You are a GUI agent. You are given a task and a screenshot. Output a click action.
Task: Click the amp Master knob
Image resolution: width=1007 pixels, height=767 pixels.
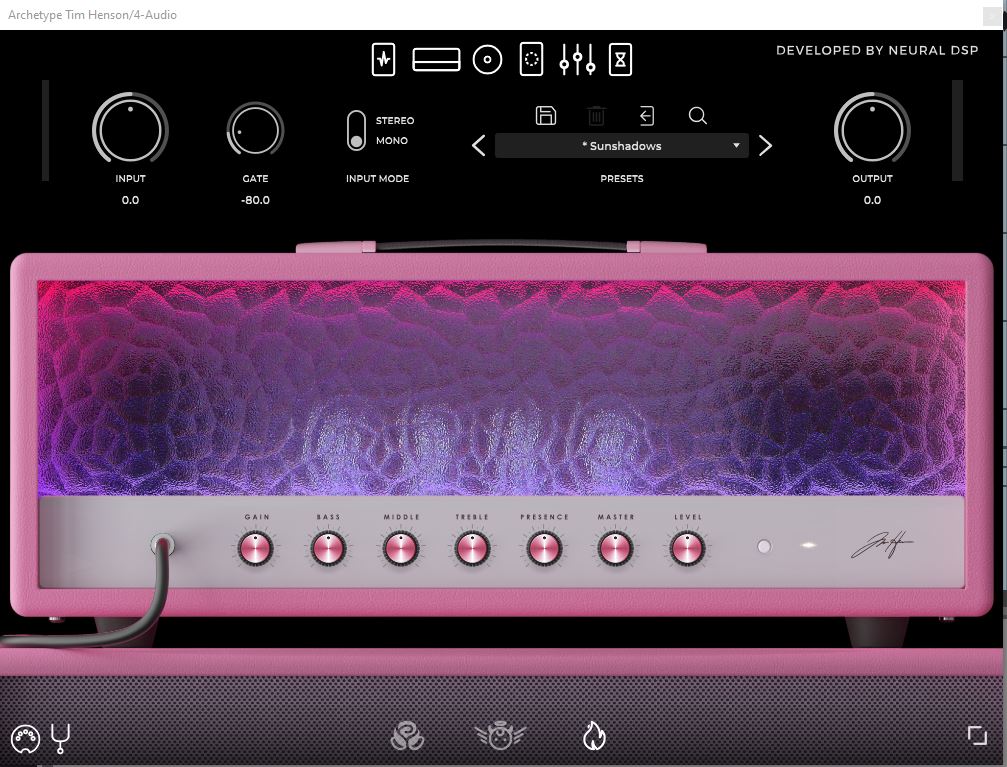pyautogui.click(x=615, y=549)
